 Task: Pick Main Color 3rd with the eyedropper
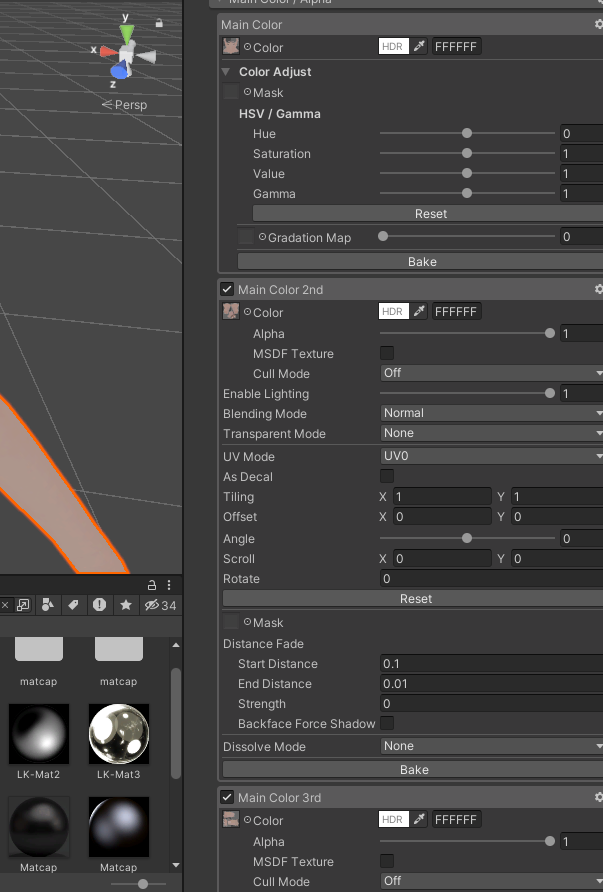(419, 820)
